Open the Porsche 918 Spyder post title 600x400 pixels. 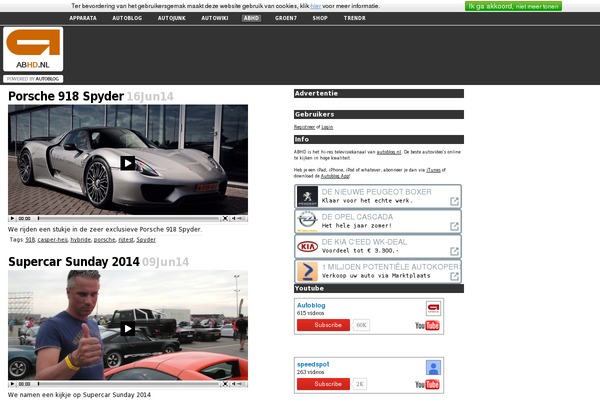(66, 96)
